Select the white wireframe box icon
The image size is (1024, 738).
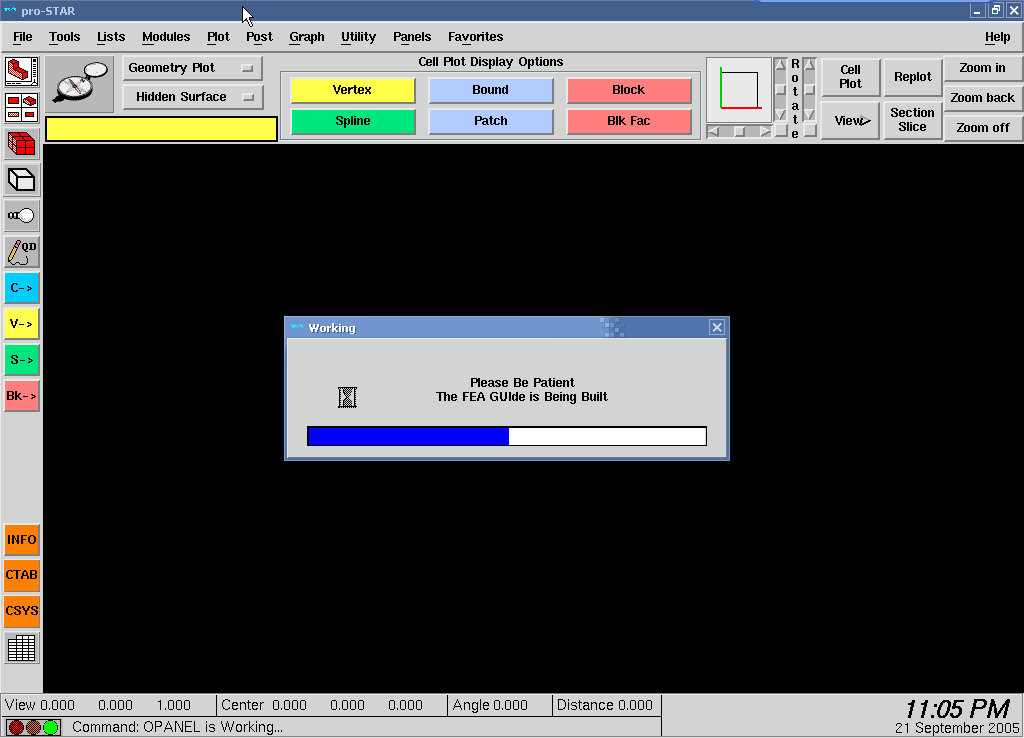(22, 180)
